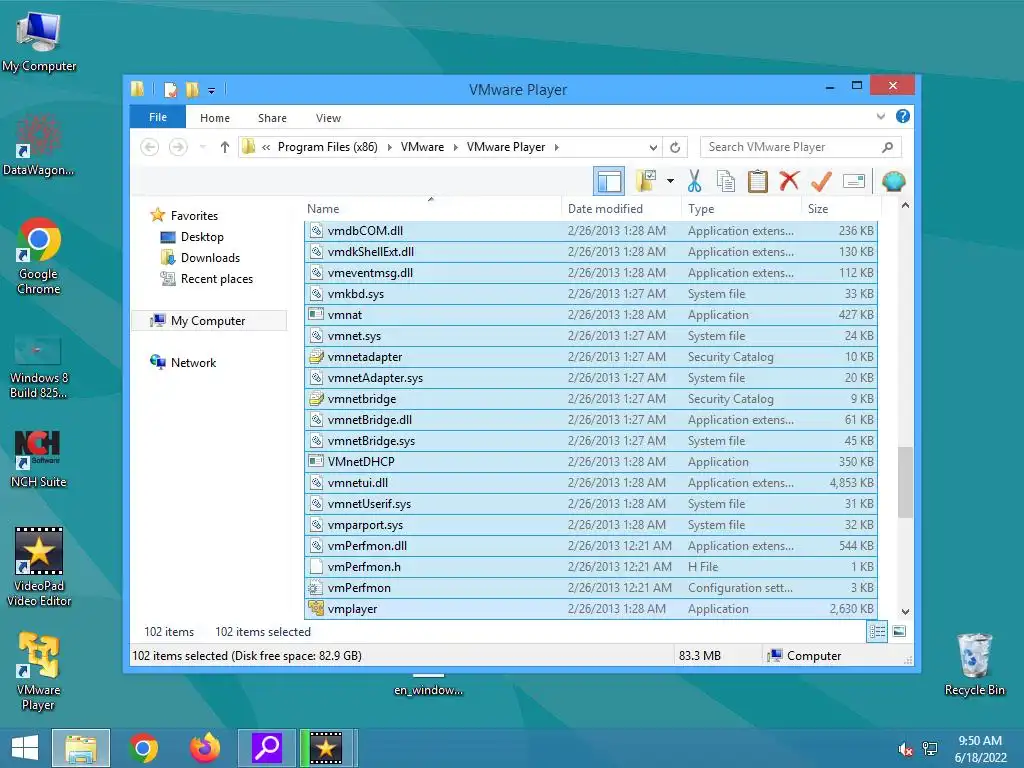Select the vmPerfmon.h file

pos(591,567)
